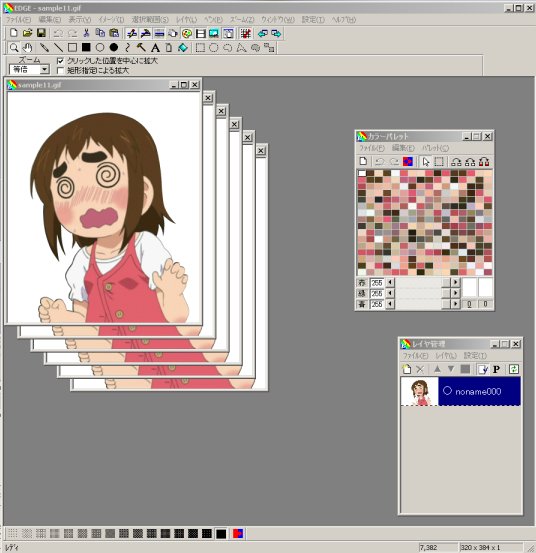Toggle the grid display icon
536x553 pixels.
[x=245, y=34]
